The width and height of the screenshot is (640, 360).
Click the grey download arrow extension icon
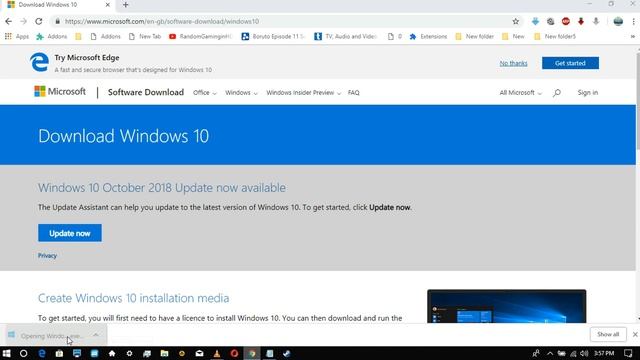click(x=596, y=22)
